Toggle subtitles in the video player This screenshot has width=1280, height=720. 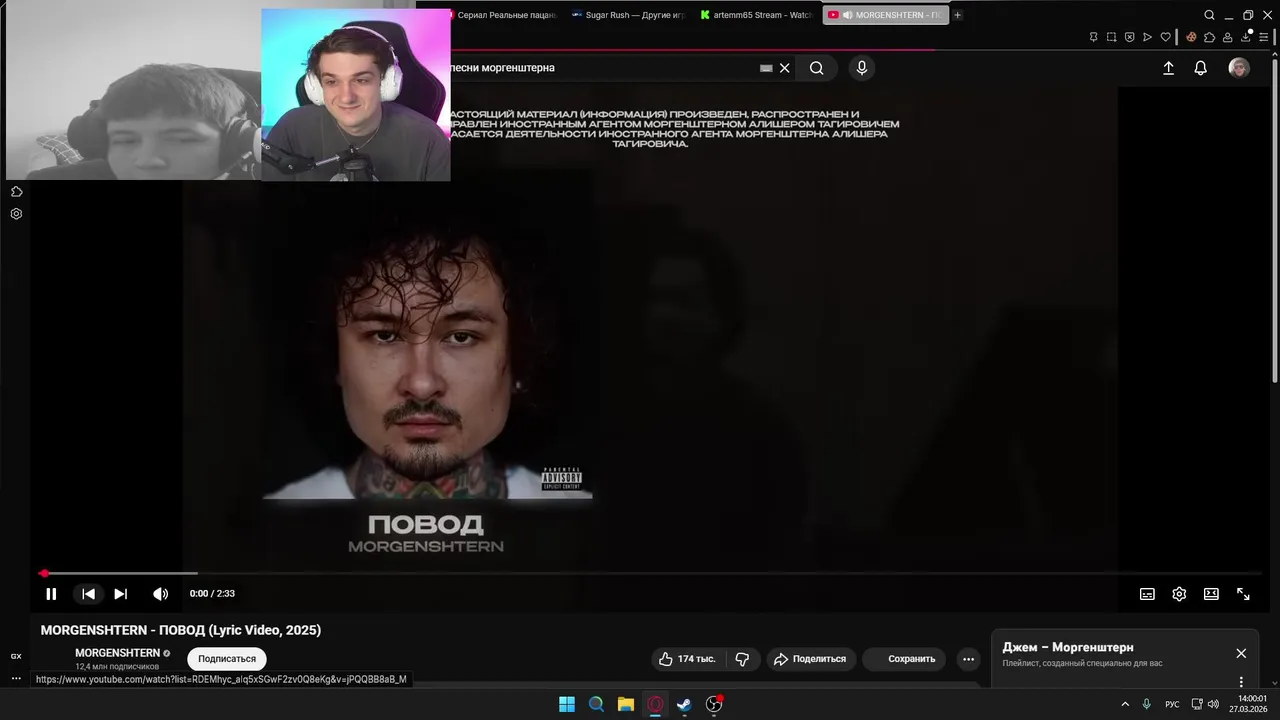(x=1147, y=594)
